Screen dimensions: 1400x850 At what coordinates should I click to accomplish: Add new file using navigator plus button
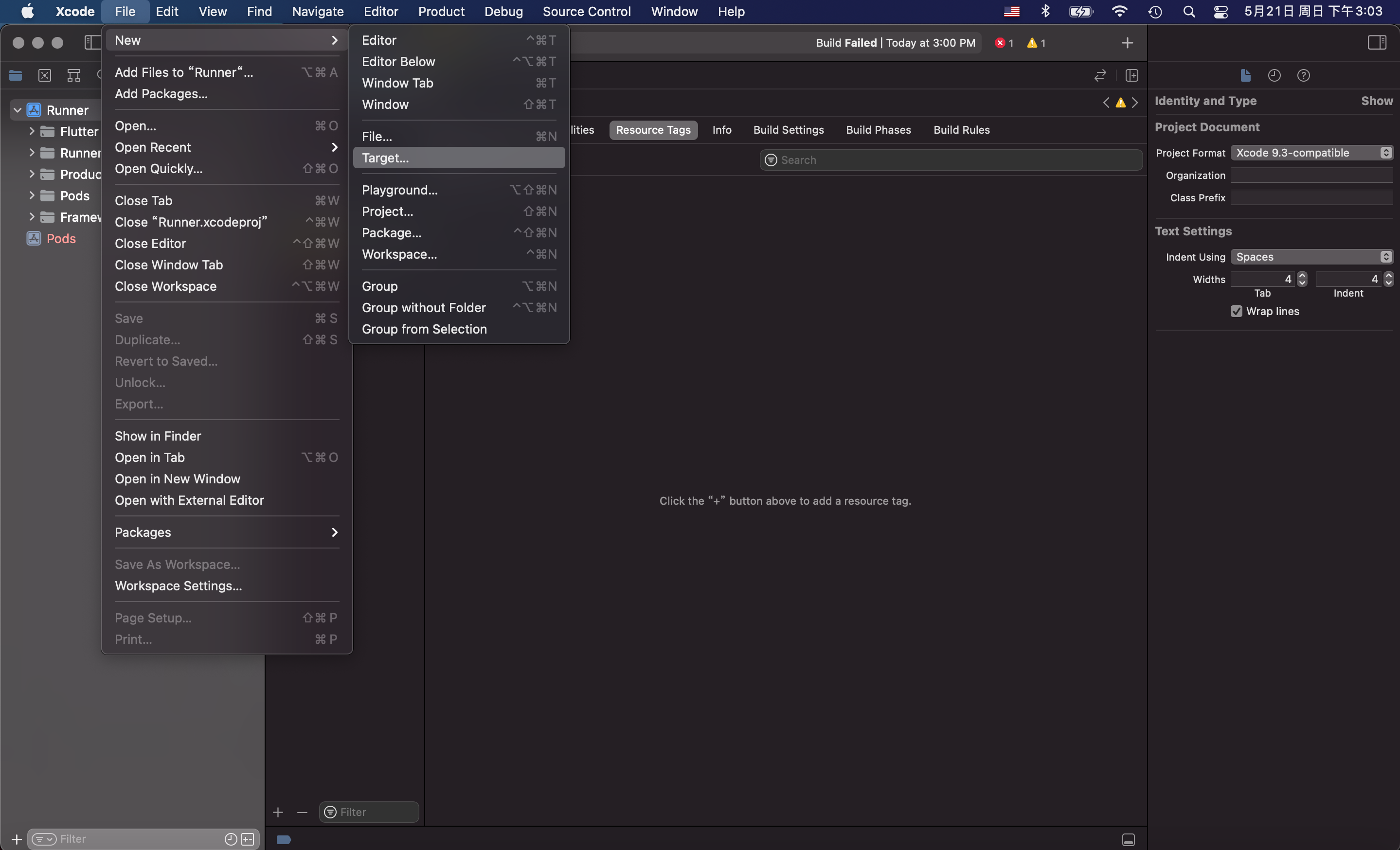17,839
